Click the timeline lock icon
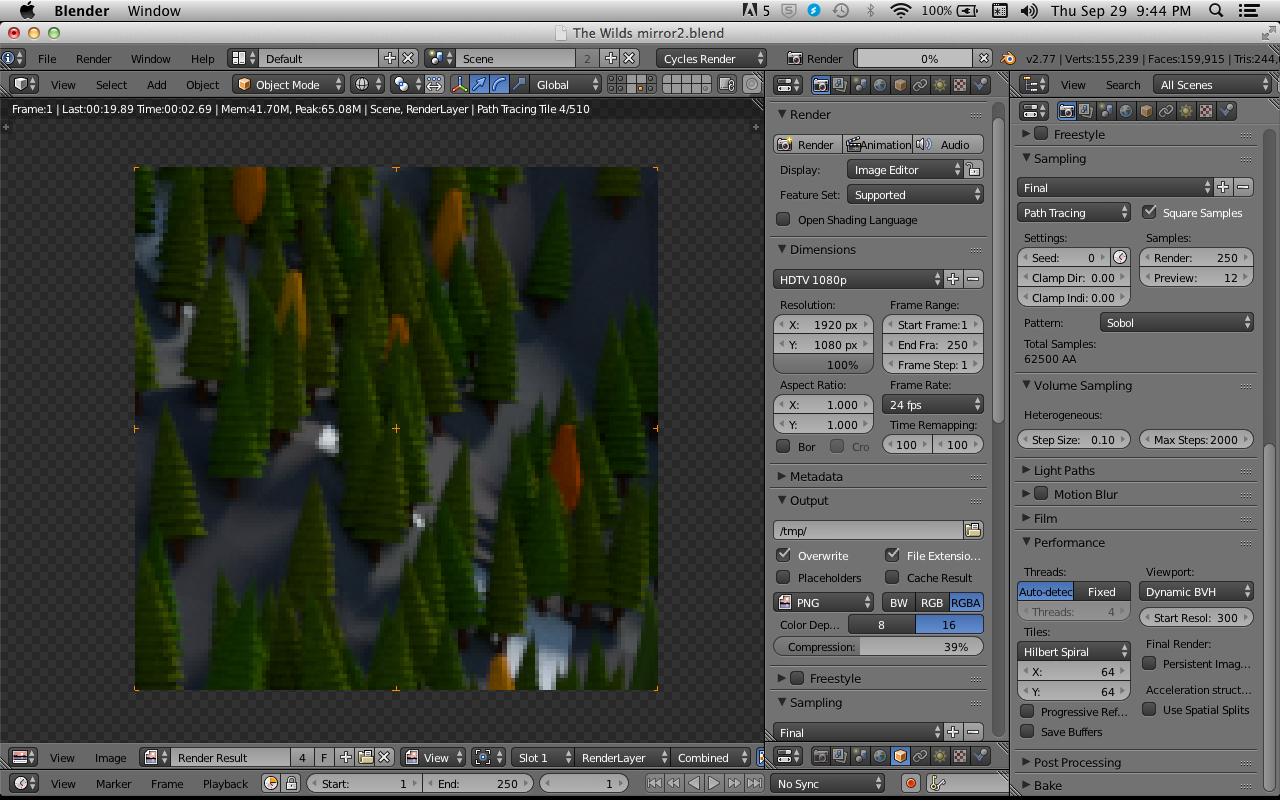 (x=291, y=784)
